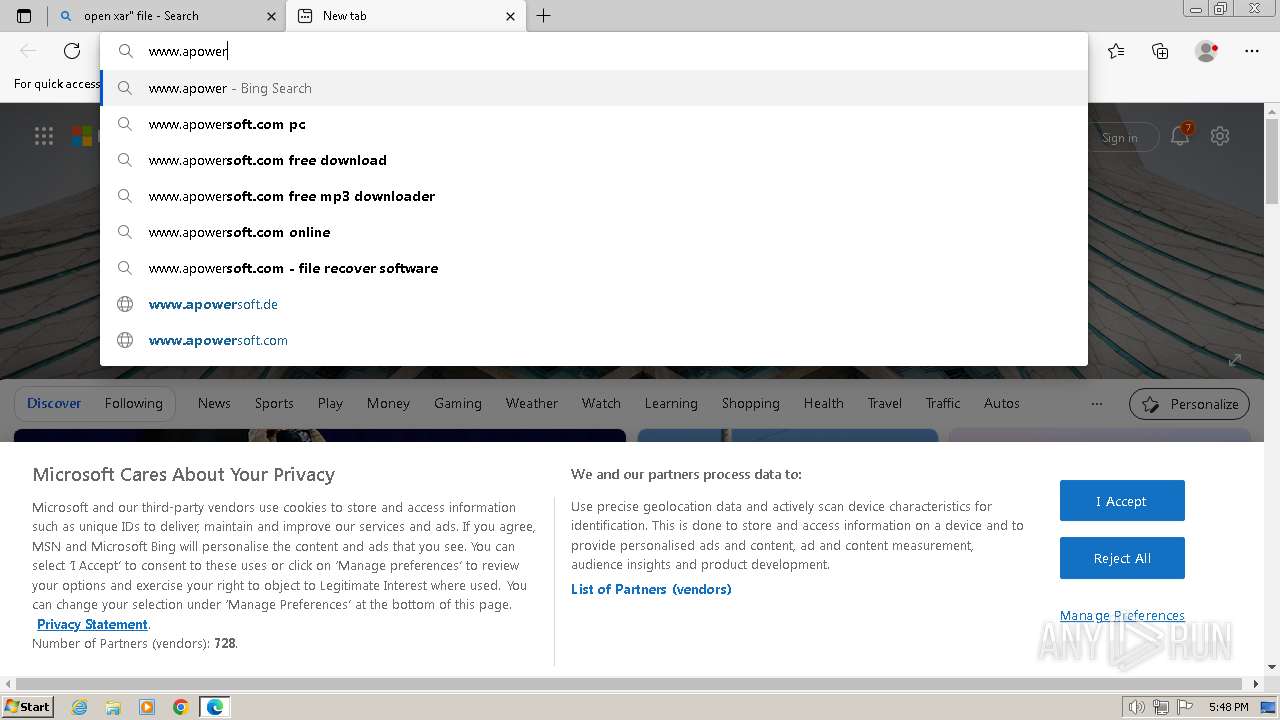Viewport: 1280px width, 720px height.
Task: Open notifications bell with badge
Action: [1181, 136]
